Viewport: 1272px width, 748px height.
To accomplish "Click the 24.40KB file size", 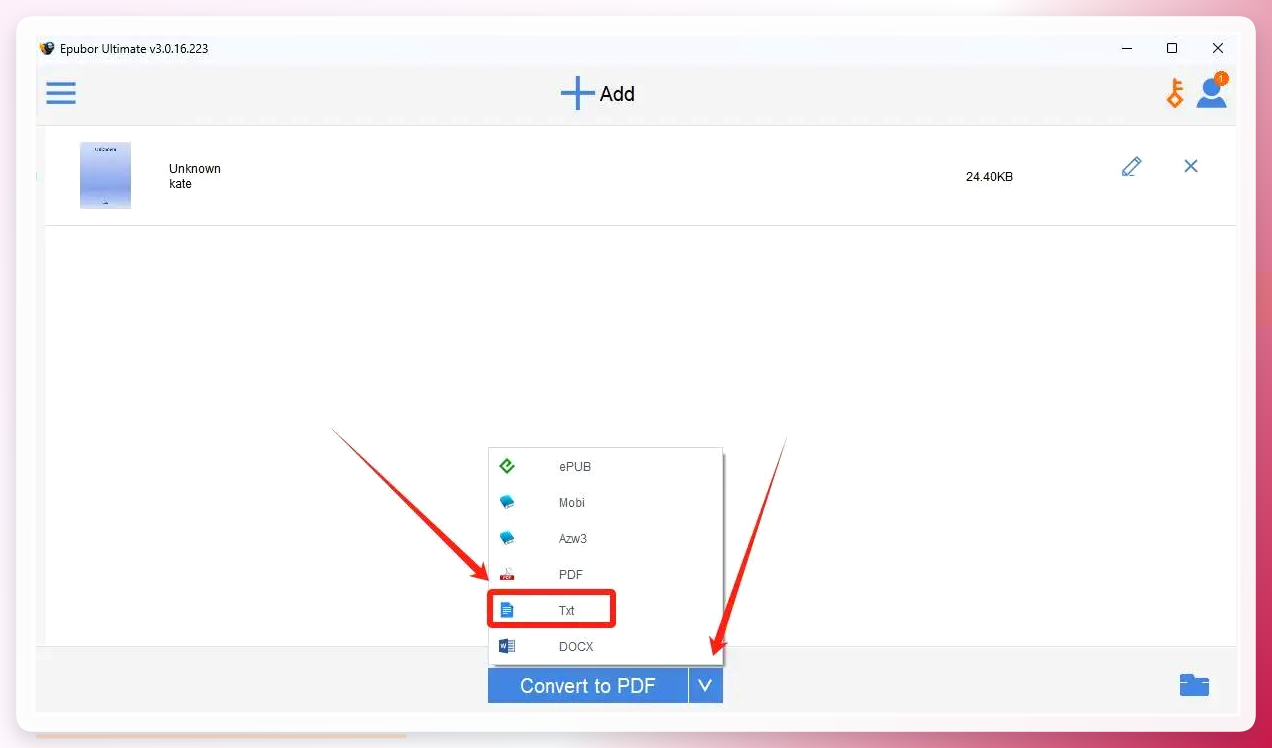I will coord(989,177).
